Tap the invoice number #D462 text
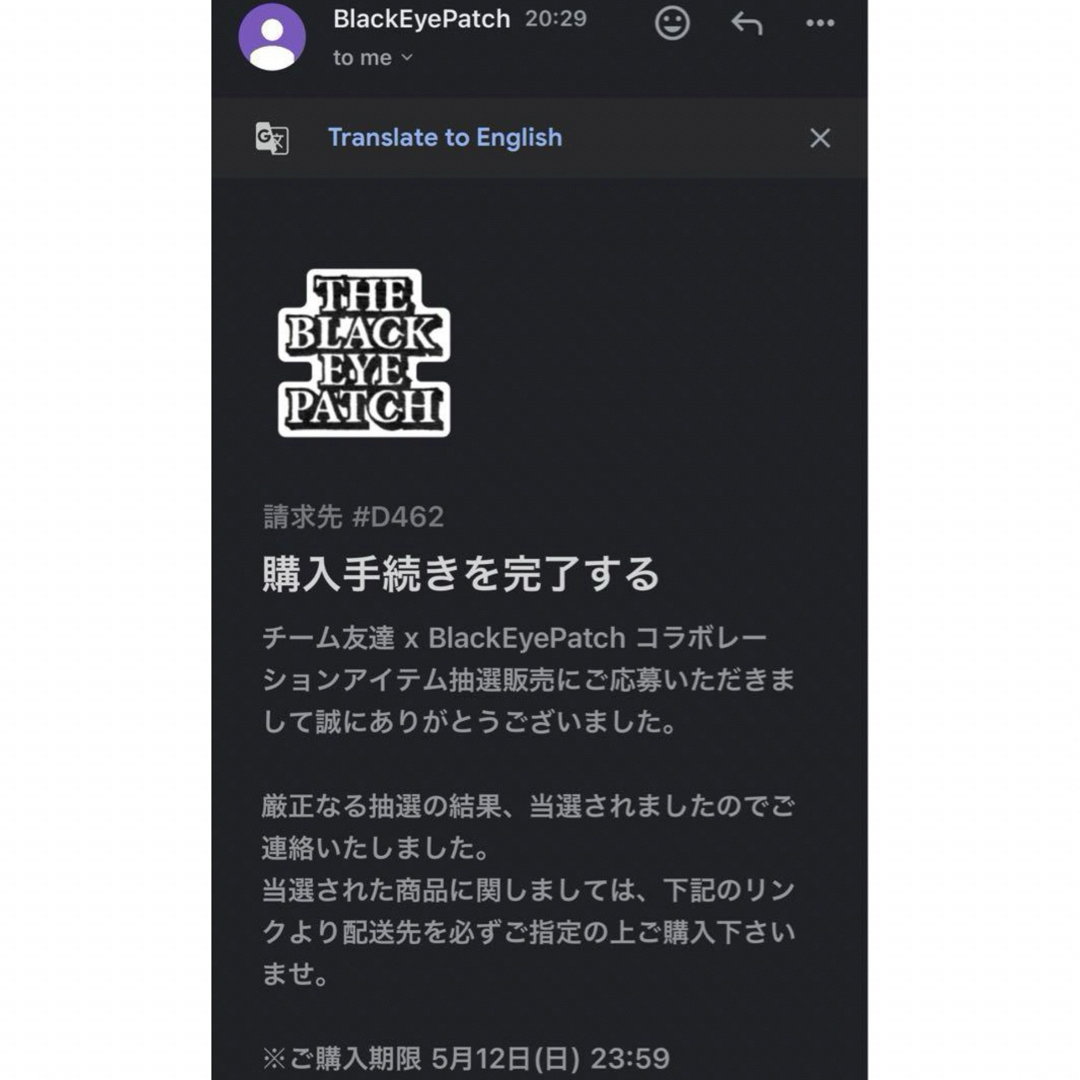The height and width of the screenshot is (1080, 1080). (x=353, y=517)
